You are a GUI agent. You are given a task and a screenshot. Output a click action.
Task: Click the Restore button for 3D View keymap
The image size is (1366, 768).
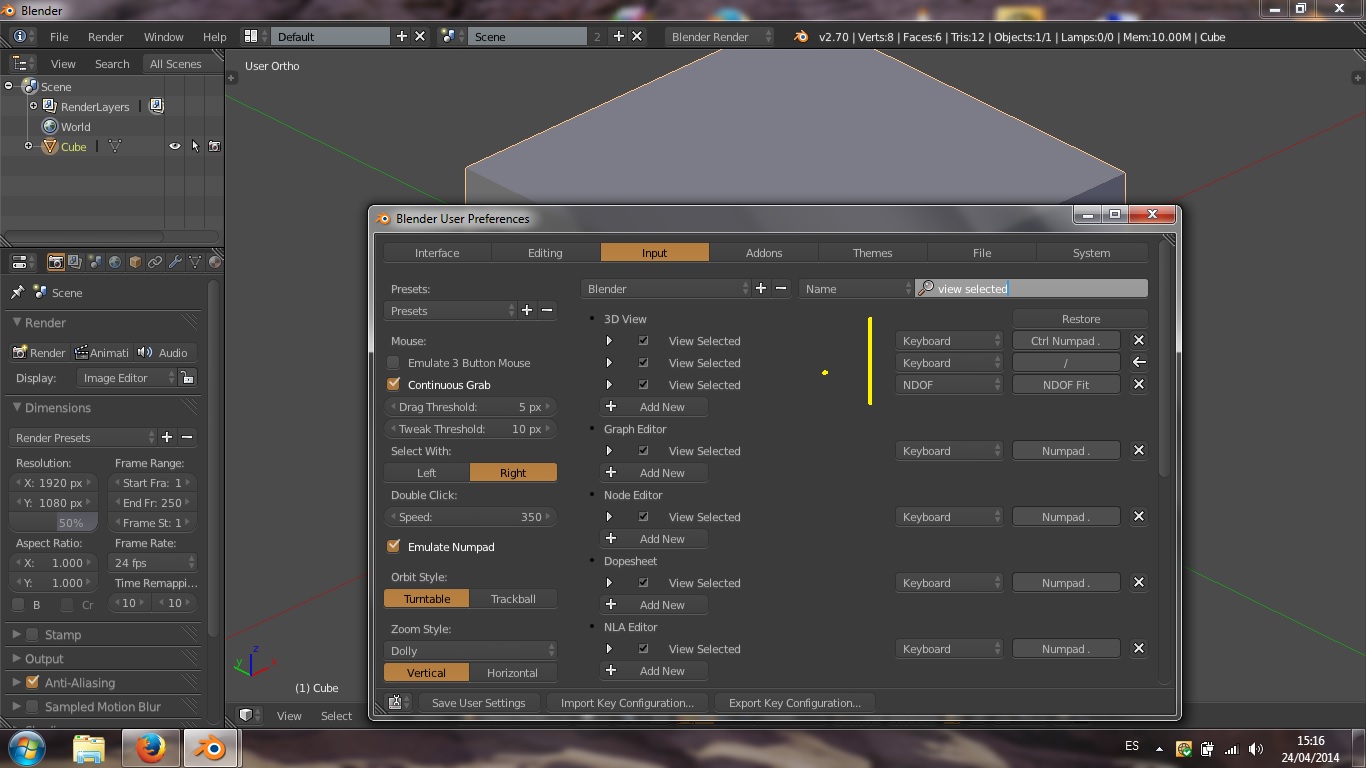[x=1081, y=318]
